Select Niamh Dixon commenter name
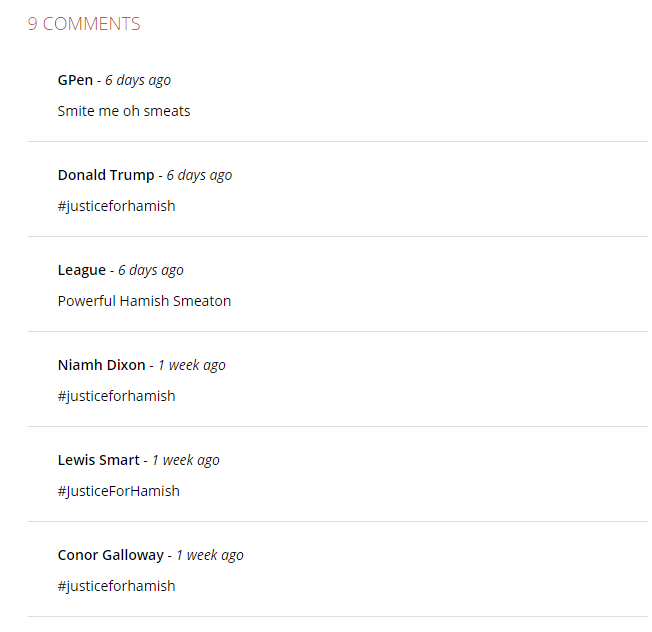This screenshot has width=652, height=632. pyautogui.click(x=101, y=365)
